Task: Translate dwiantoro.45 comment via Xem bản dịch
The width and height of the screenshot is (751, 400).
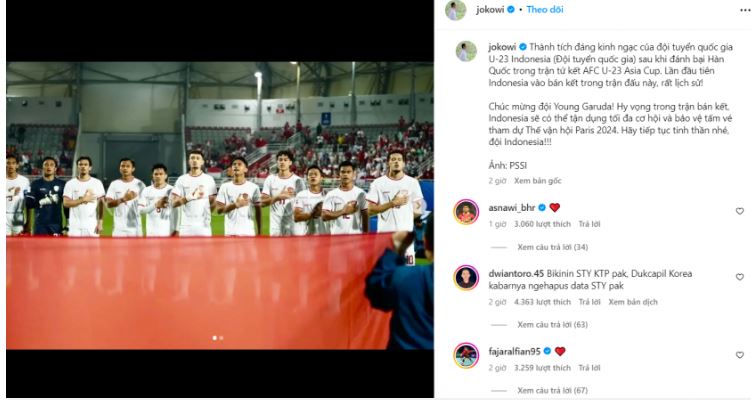Action: [633, 302]
